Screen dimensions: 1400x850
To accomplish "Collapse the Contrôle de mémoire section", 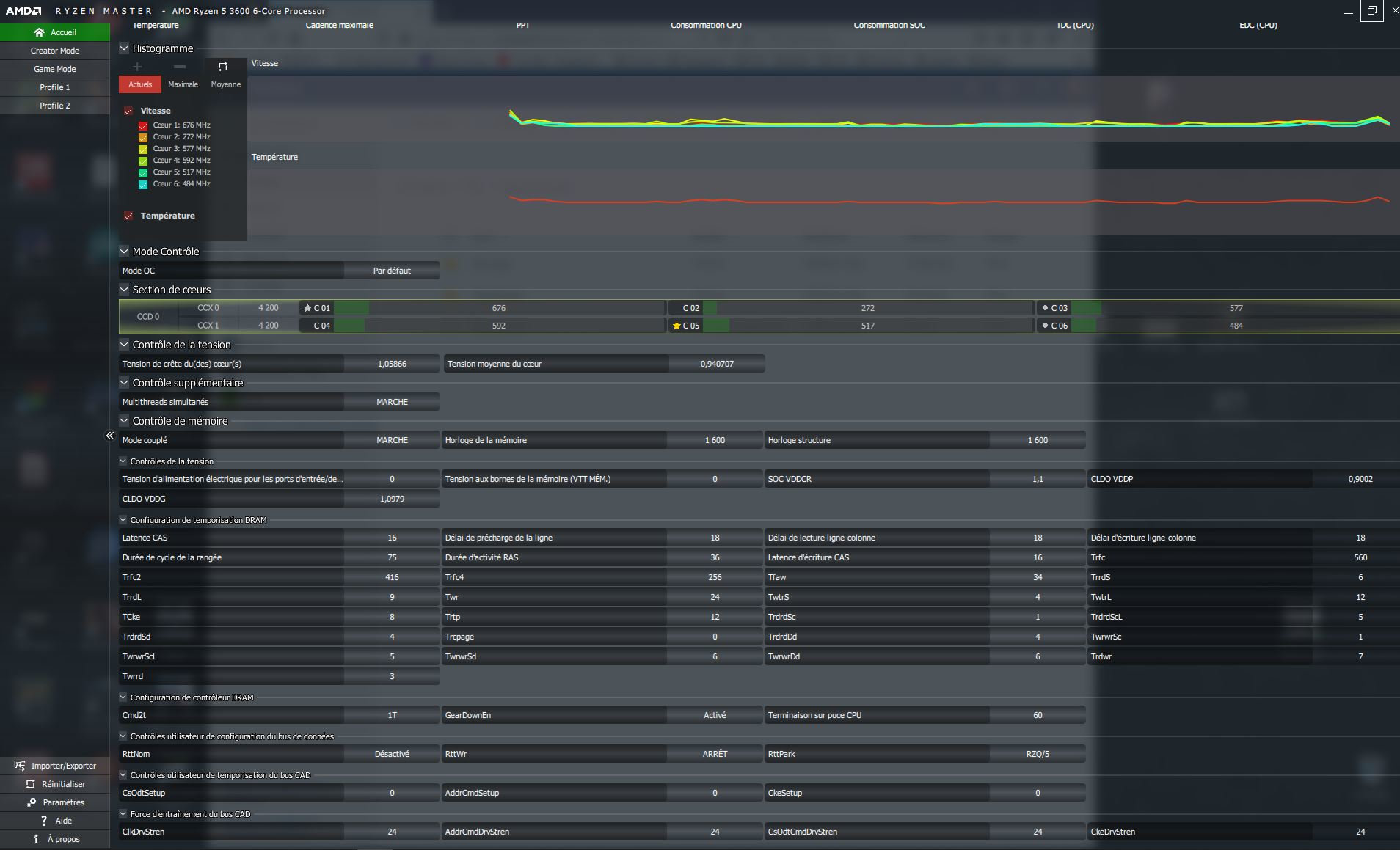I will (x=124, y=421).
